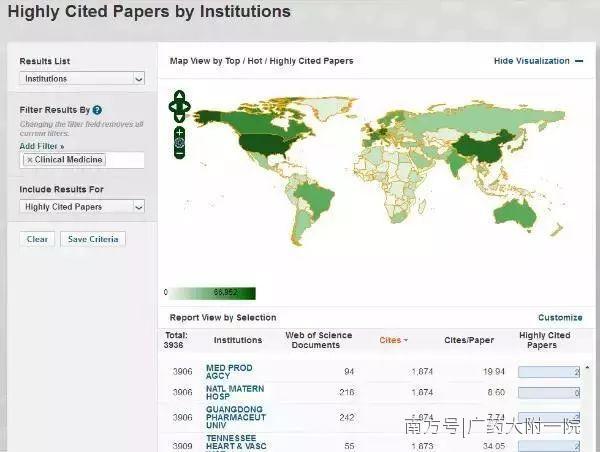Sort the table by Cites column
Screen dimensions: 600x452
(393, 340)
